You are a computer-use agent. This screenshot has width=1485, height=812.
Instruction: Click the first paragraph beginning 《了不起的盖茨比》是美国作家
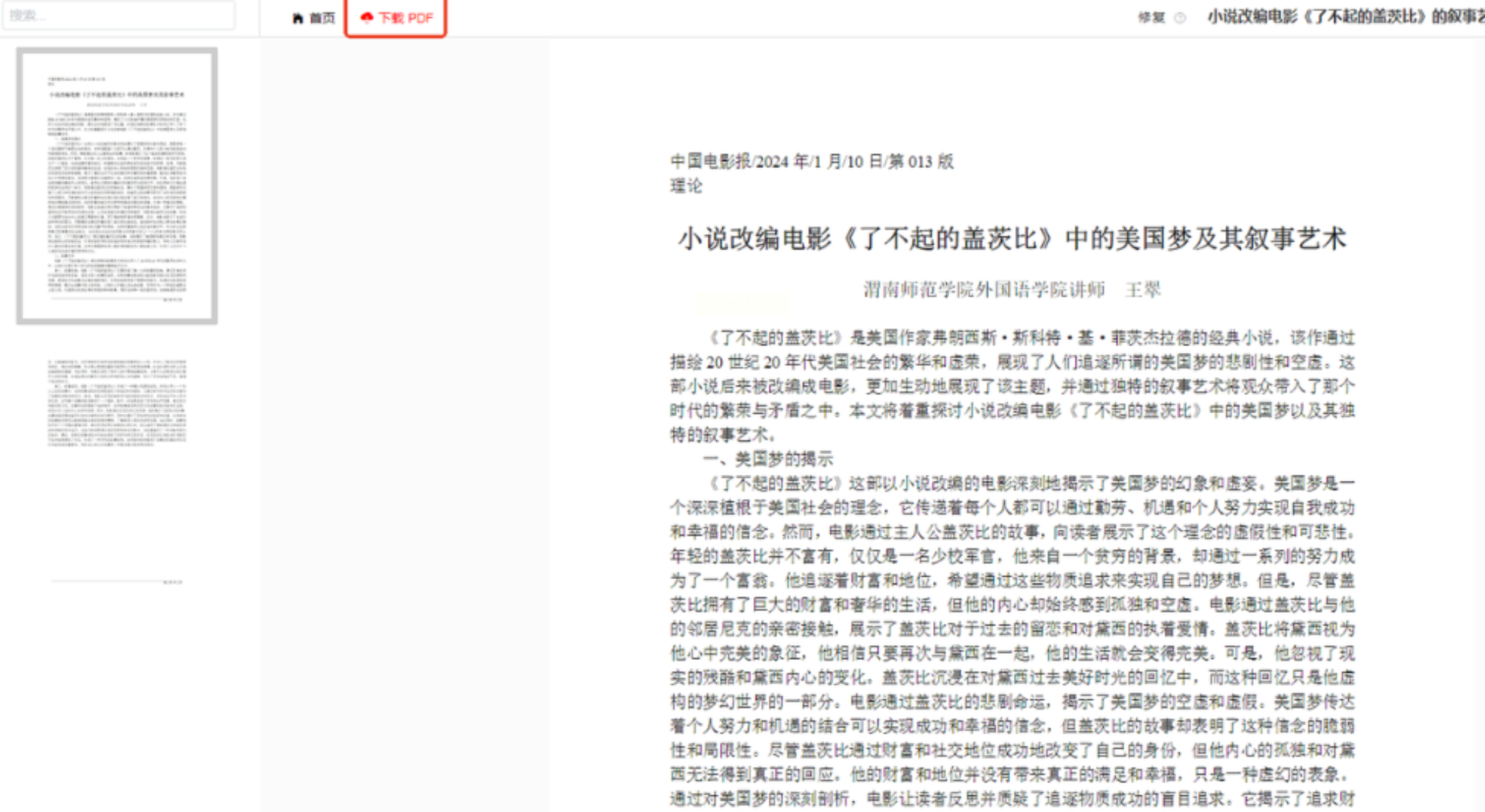1012,386
